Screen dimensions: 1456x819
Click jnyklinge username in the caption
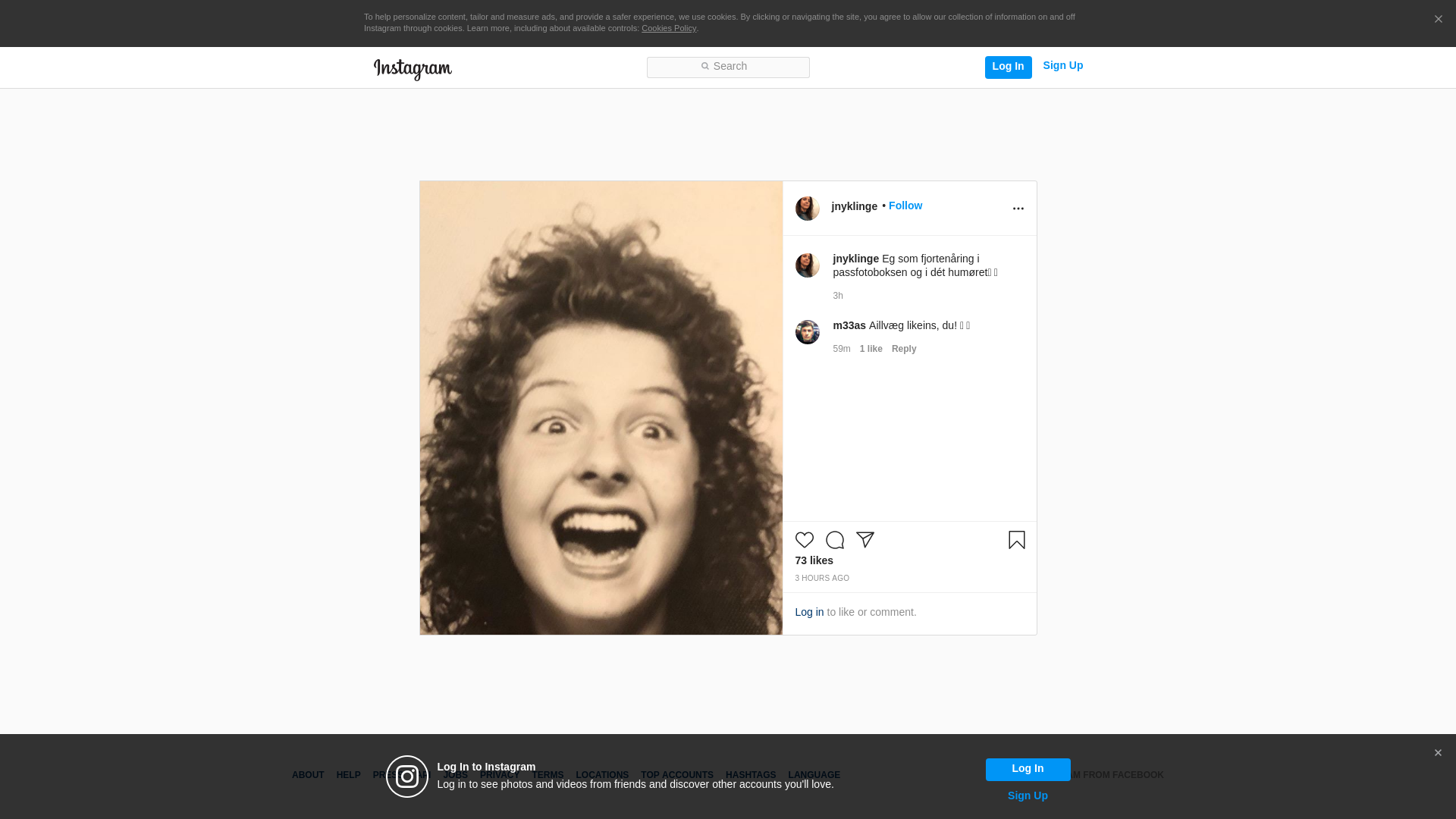(855, 259)
